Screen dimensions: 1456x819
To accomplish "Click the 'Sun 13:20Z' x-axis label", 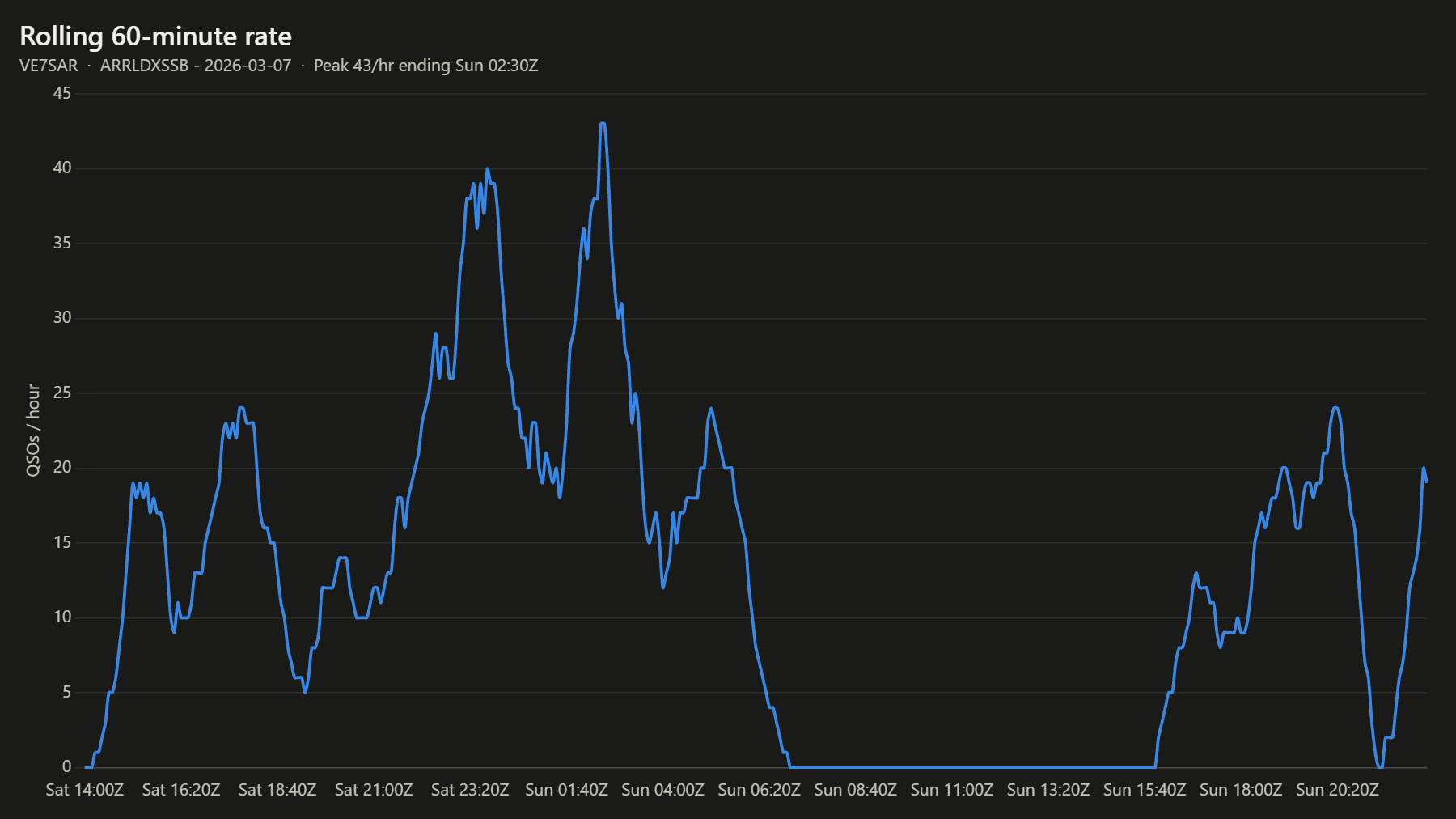I will tap(1048, 790).
